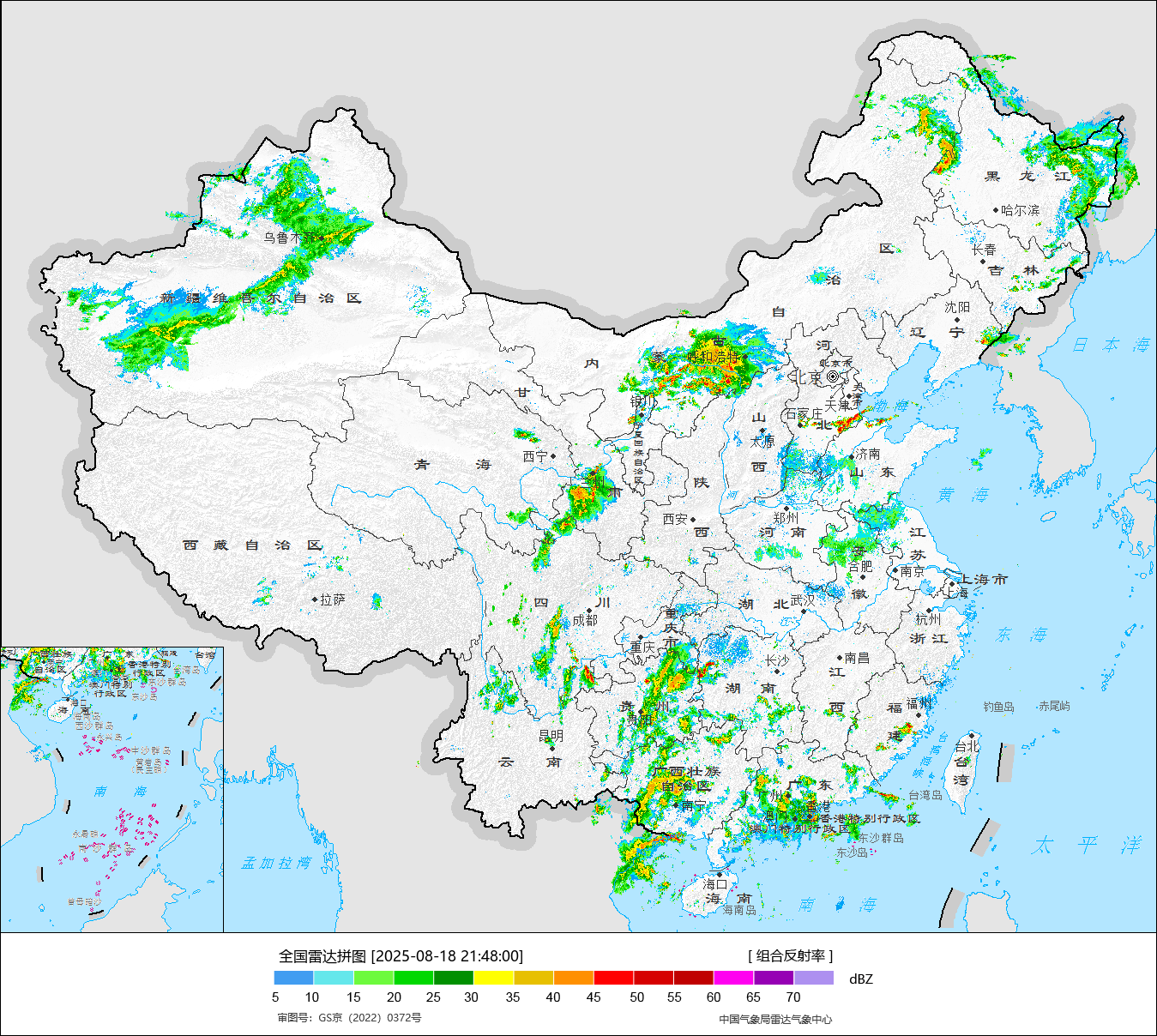
Task: Click the bright red 45 dBZ swatch
Action: tap(613, 978)
